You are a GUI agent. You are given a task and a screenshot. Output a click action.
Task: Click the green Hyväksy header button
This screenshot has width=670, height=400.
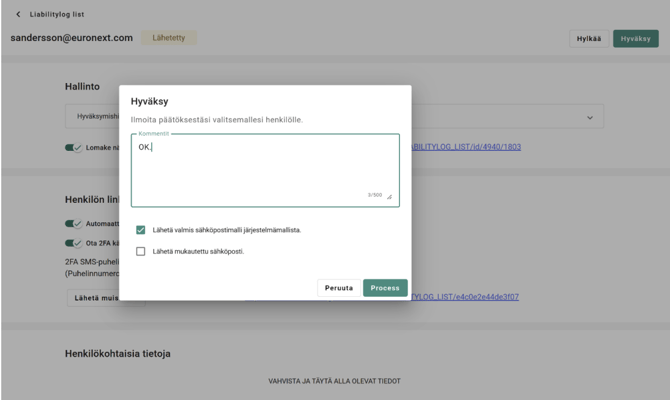[x=635, y=39]
